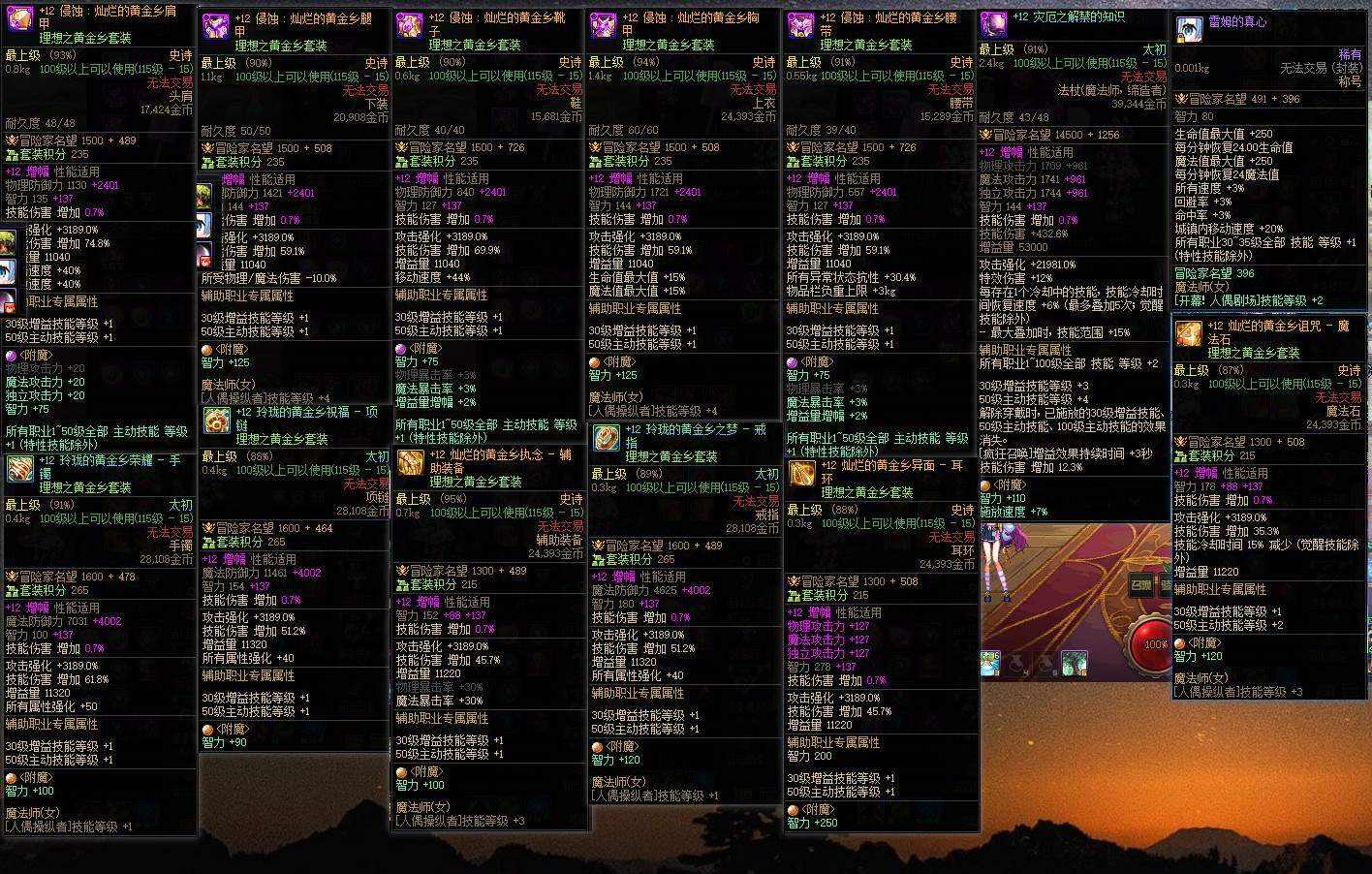
Task: Select the 耳环 earring item icon
Action: pos(801,474)
